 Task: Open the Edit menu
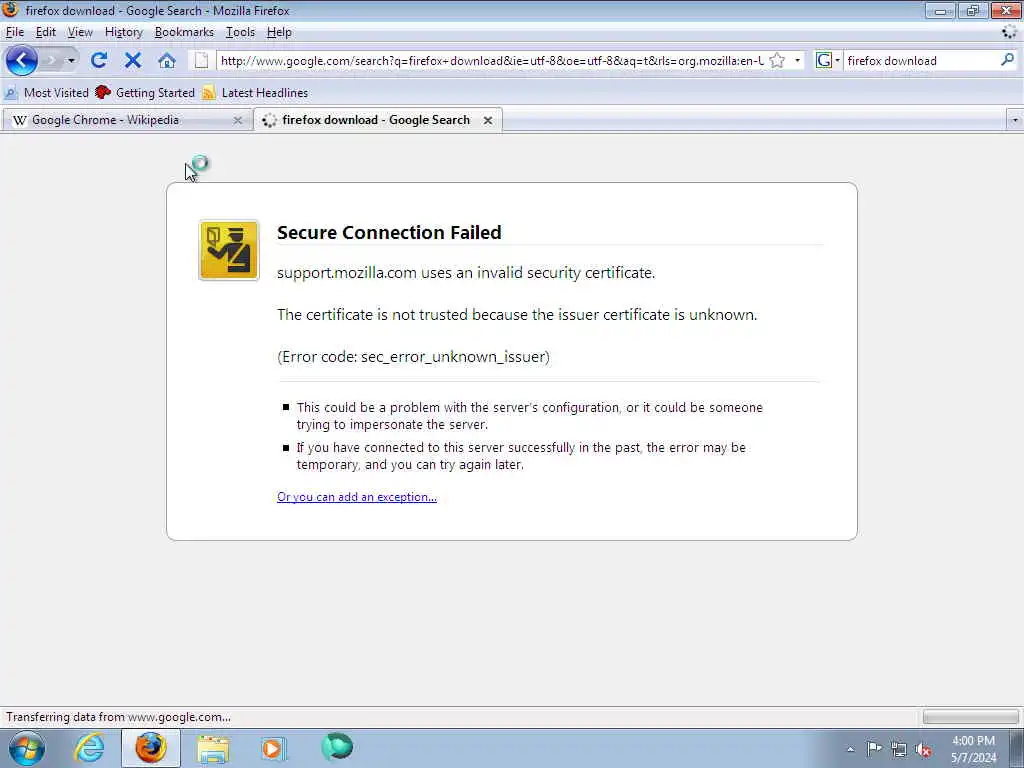46,32
